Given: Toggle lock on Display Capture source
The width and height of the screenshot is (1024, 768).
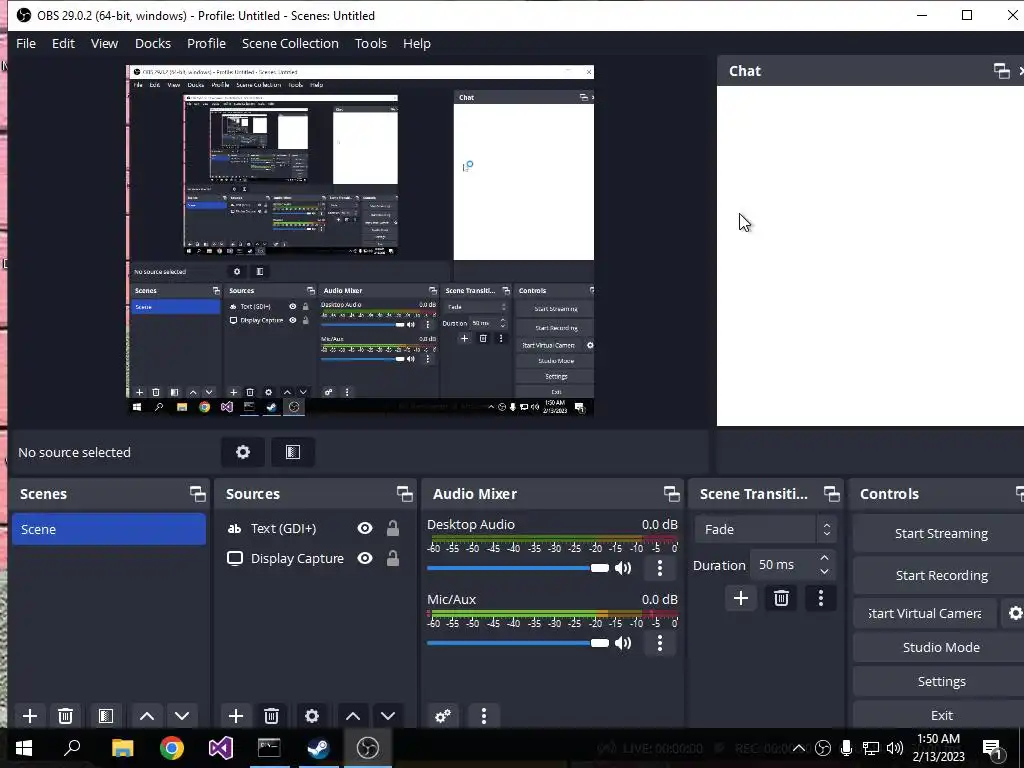Looking at the screenshot, I should coord(392,558).
